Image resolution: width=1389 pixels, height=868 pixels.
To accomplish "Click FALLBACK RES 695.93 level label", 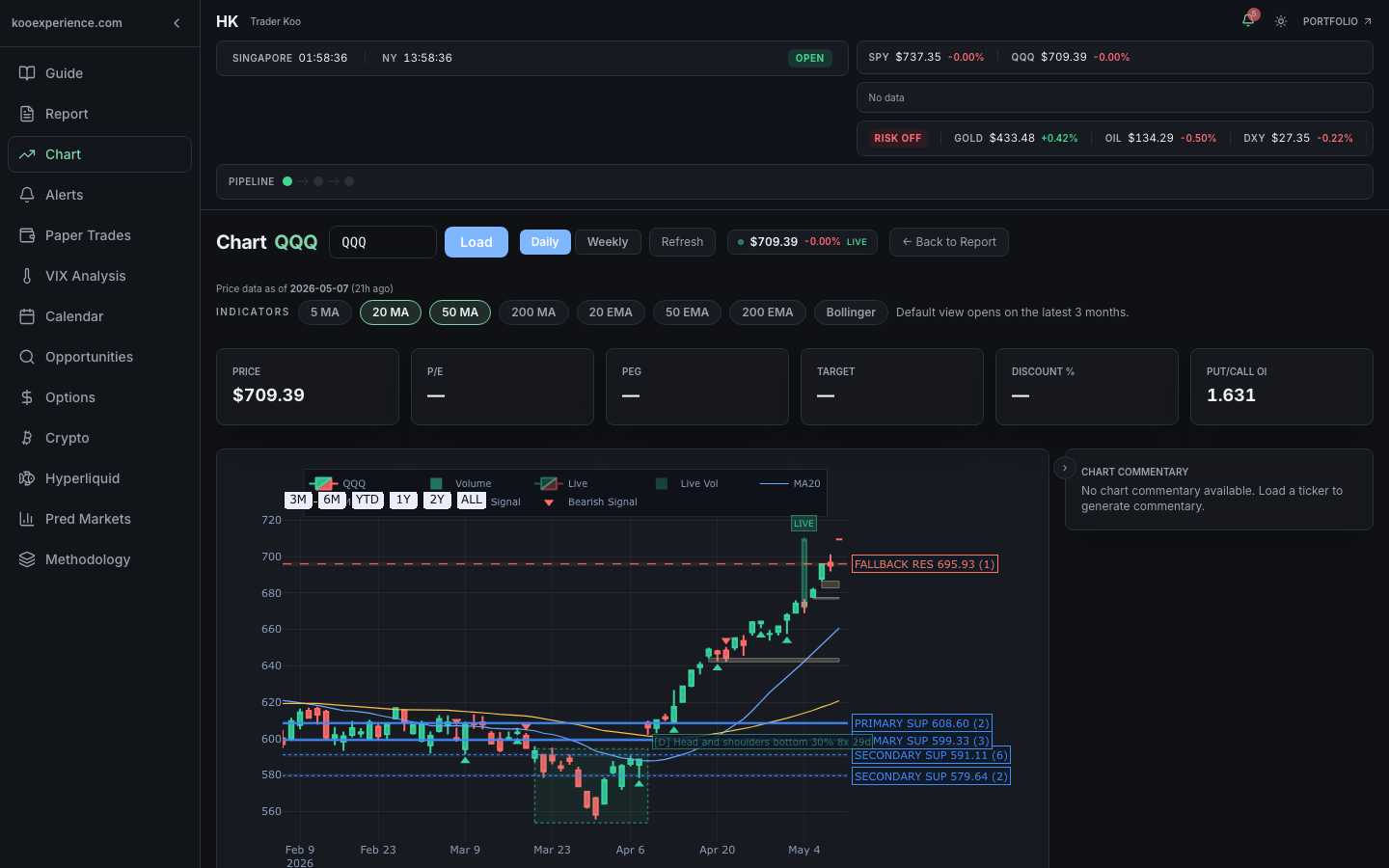I will click(925, 564).
